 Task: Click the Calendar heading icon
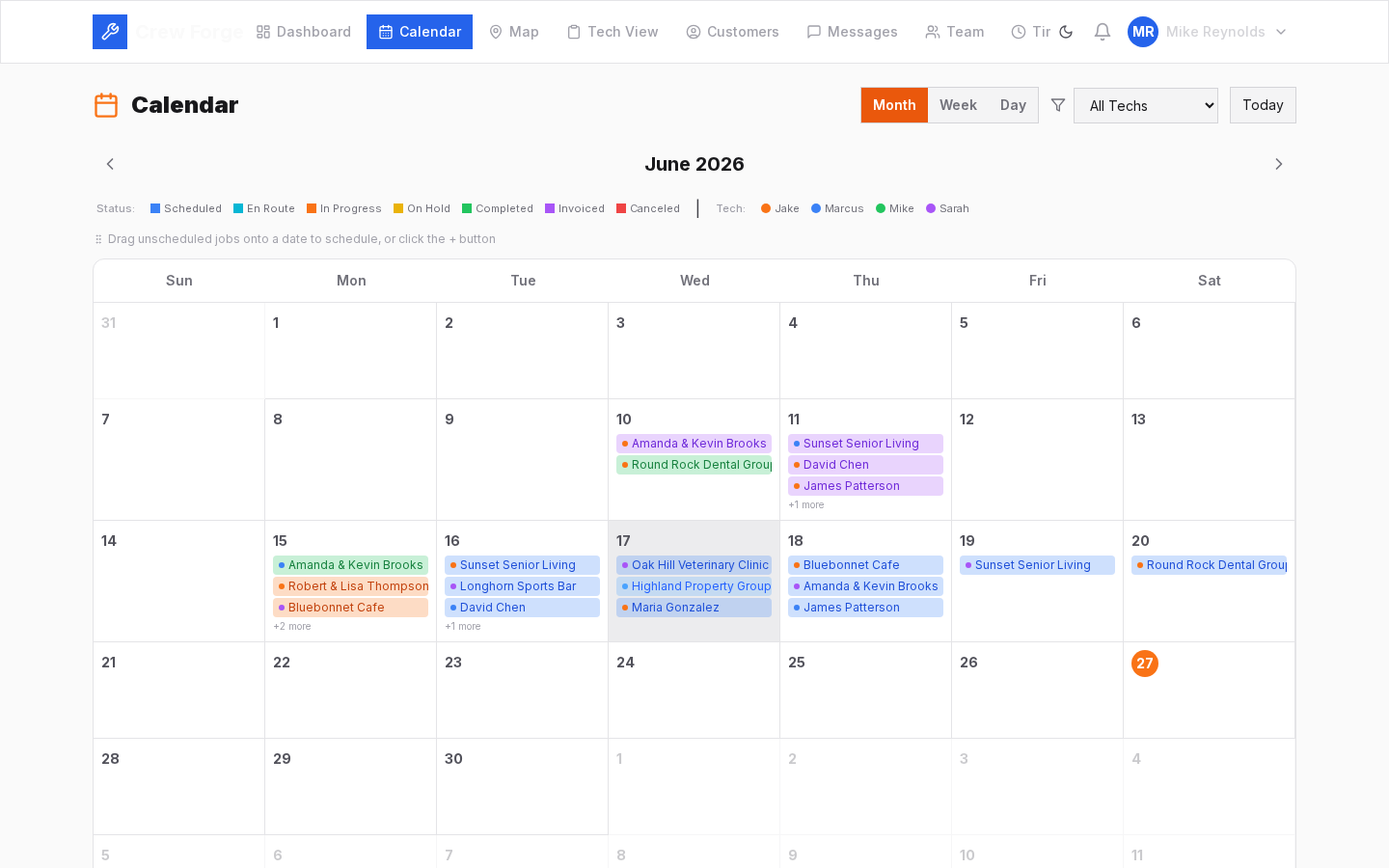tap(106, 105)
